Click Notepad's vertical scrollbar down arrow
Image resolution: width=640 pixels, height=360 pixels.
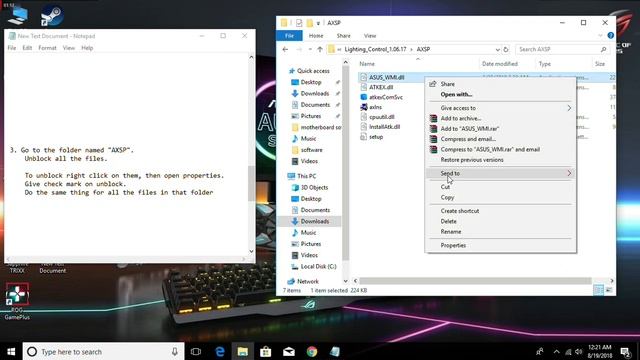[251, 251]
